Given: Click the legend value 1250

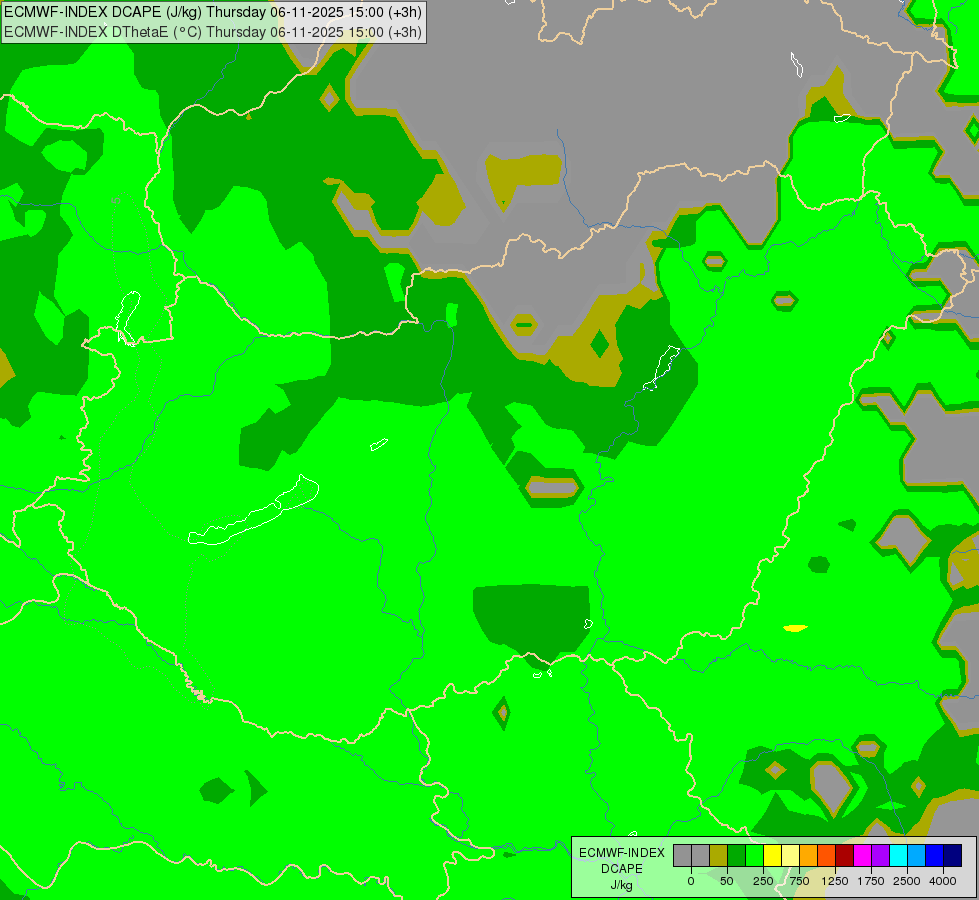Looking at the screenshot, I should pyautogui.click(x=835, y=881).
